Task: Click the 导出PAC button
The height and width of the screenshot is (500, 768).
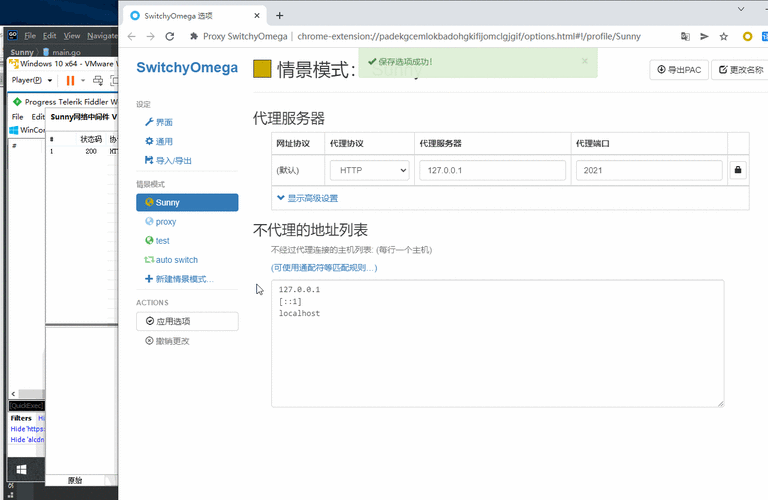Action: tap(679, 70)
